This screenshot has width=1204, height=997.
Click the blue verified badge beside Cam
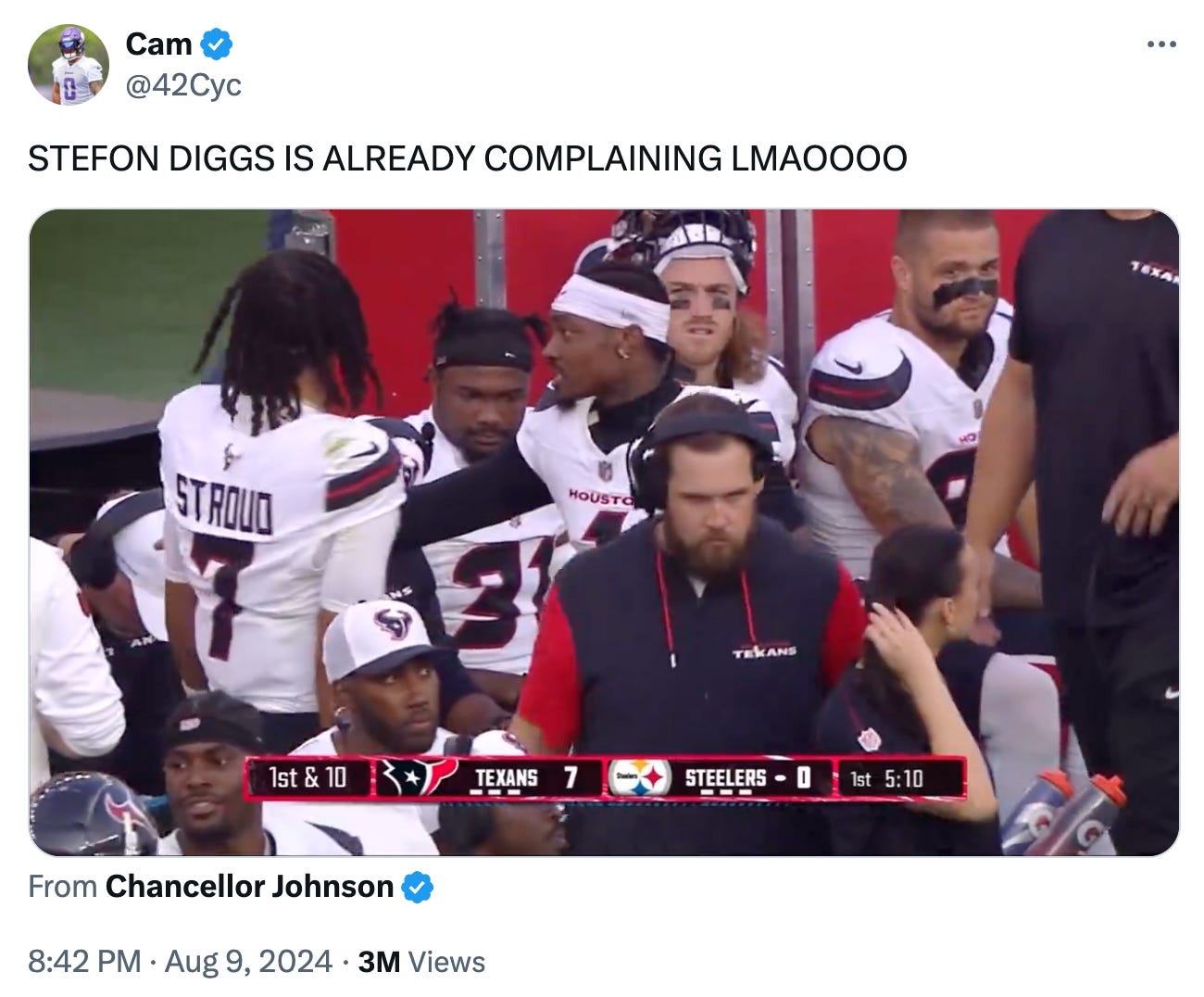coord(217,44)
